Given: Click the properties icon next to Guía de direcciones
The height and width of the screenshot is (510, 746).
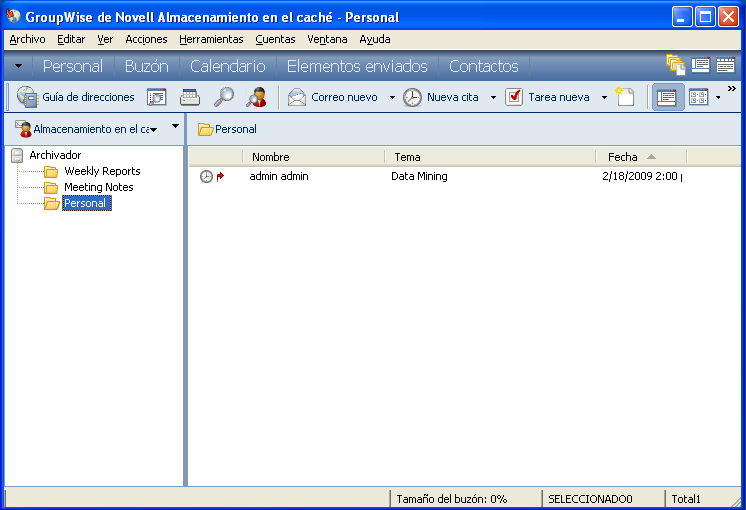Looking at the screenshot, I should [x=157, y=97].
